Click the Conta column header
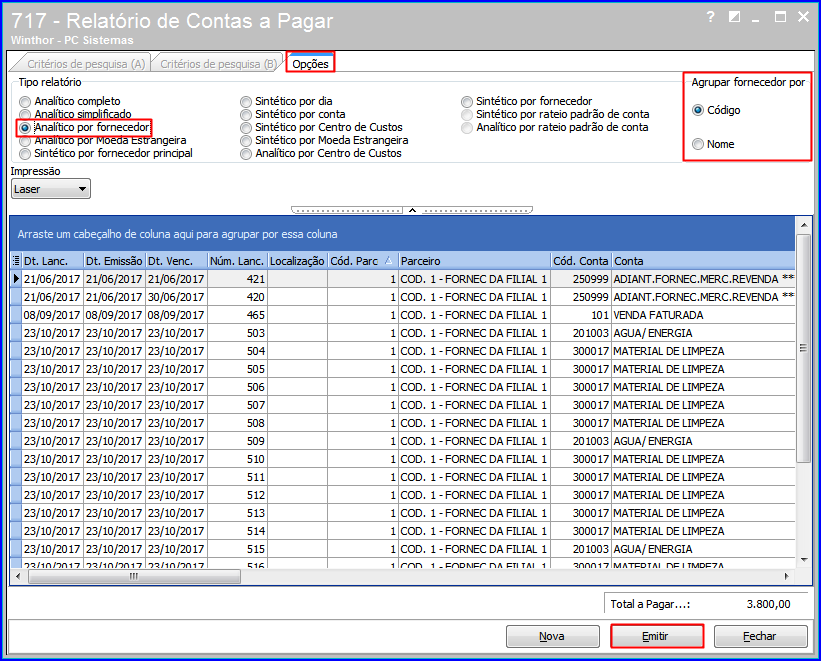This screenshot has height=661, width=821. [x=703, y=260]
